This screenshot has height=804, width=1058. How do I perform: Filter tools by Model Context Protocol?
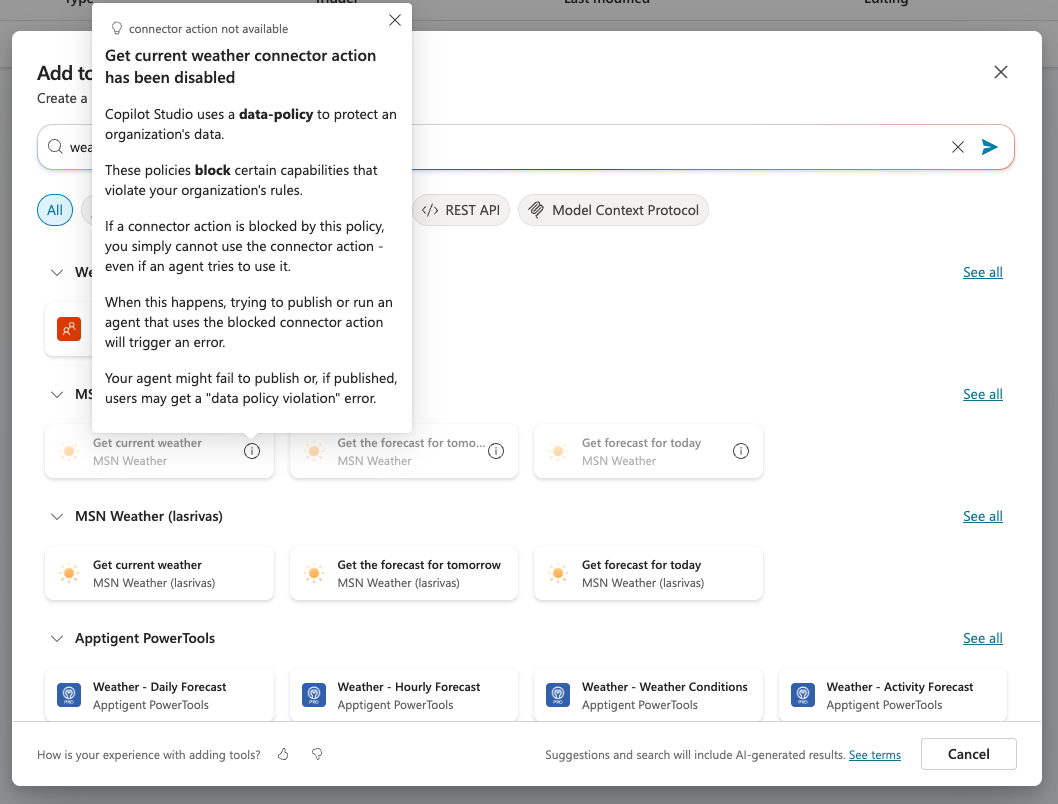613,210
